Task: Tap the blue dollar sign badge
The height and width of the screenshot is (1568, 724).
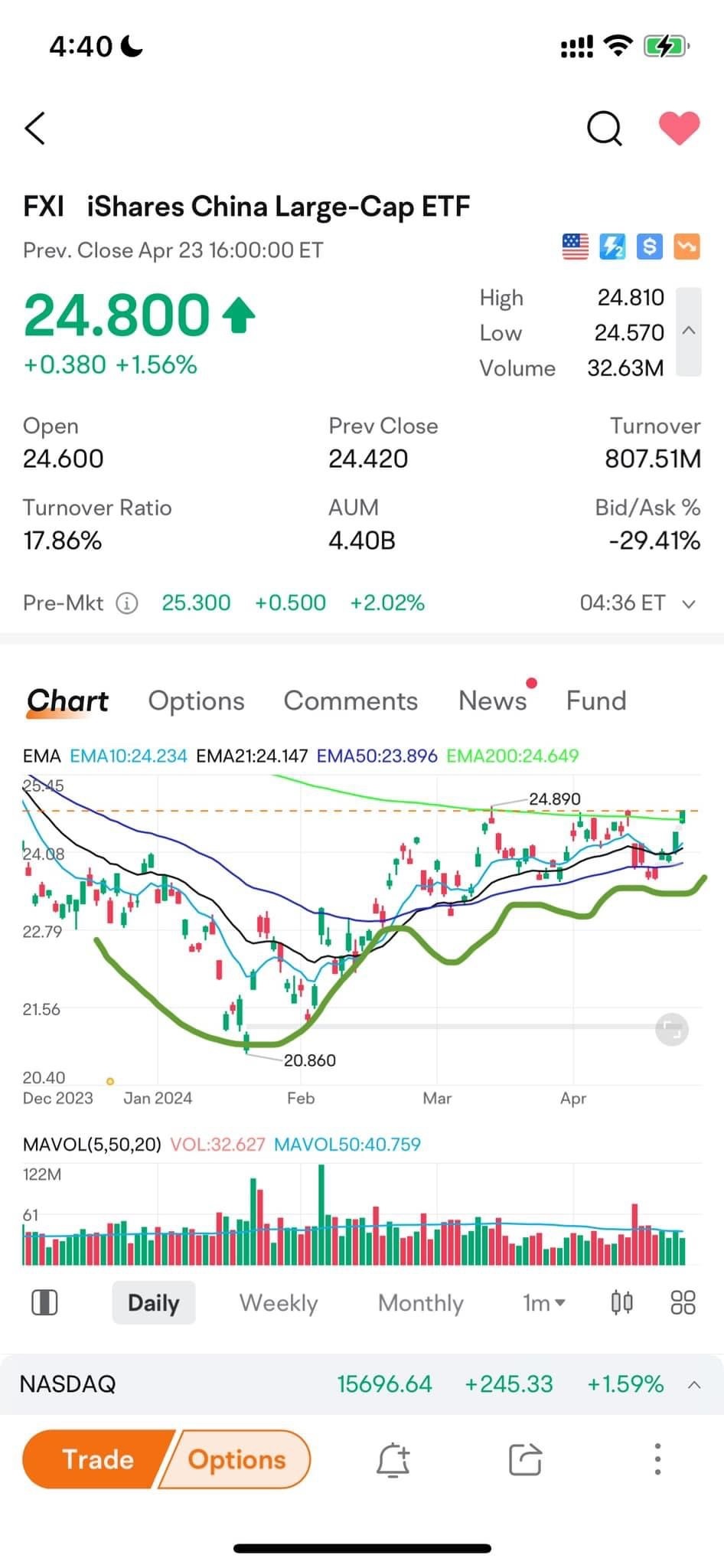Action: pos(650,247)
